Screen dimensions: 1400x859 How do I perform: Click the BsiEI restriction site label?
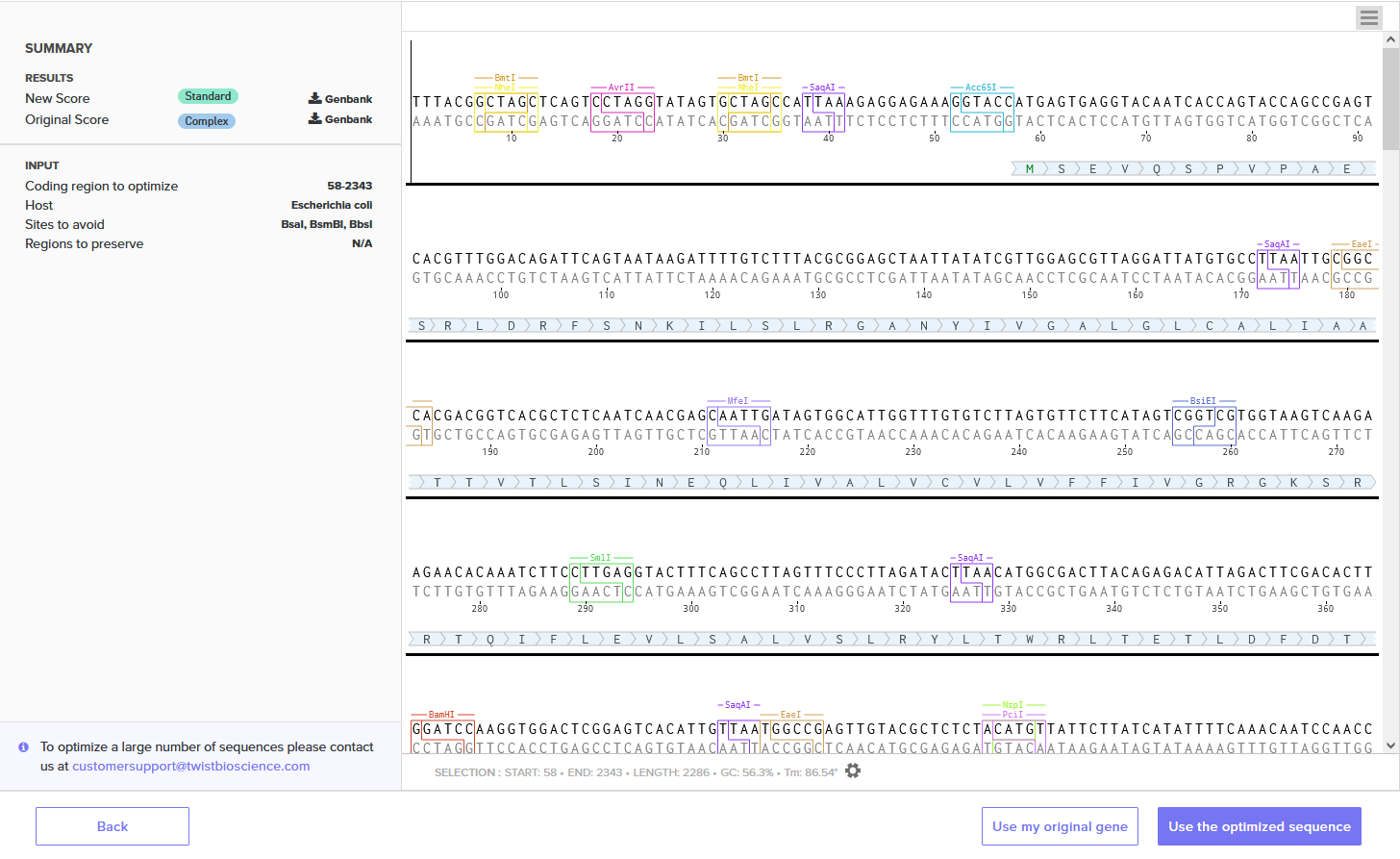(x=1203, y=401)
